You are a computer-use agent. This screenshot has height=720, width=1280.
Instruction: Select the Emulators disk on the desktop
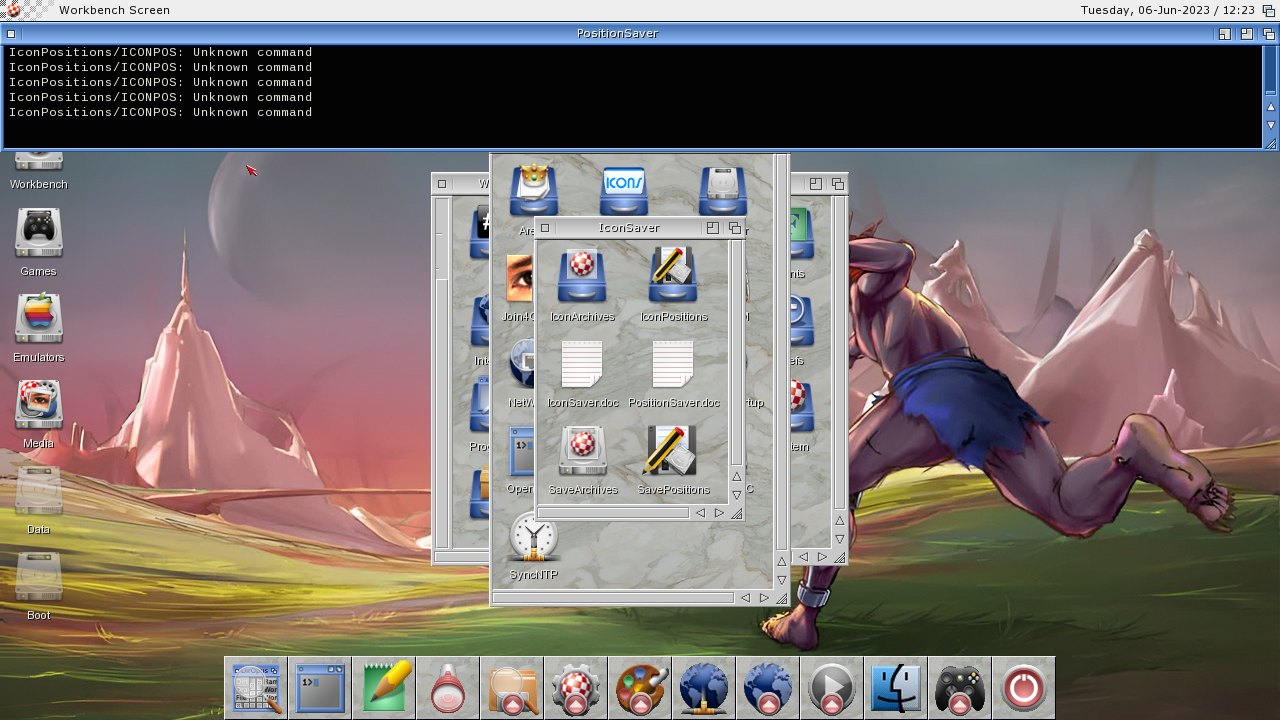tap(39, 320)
